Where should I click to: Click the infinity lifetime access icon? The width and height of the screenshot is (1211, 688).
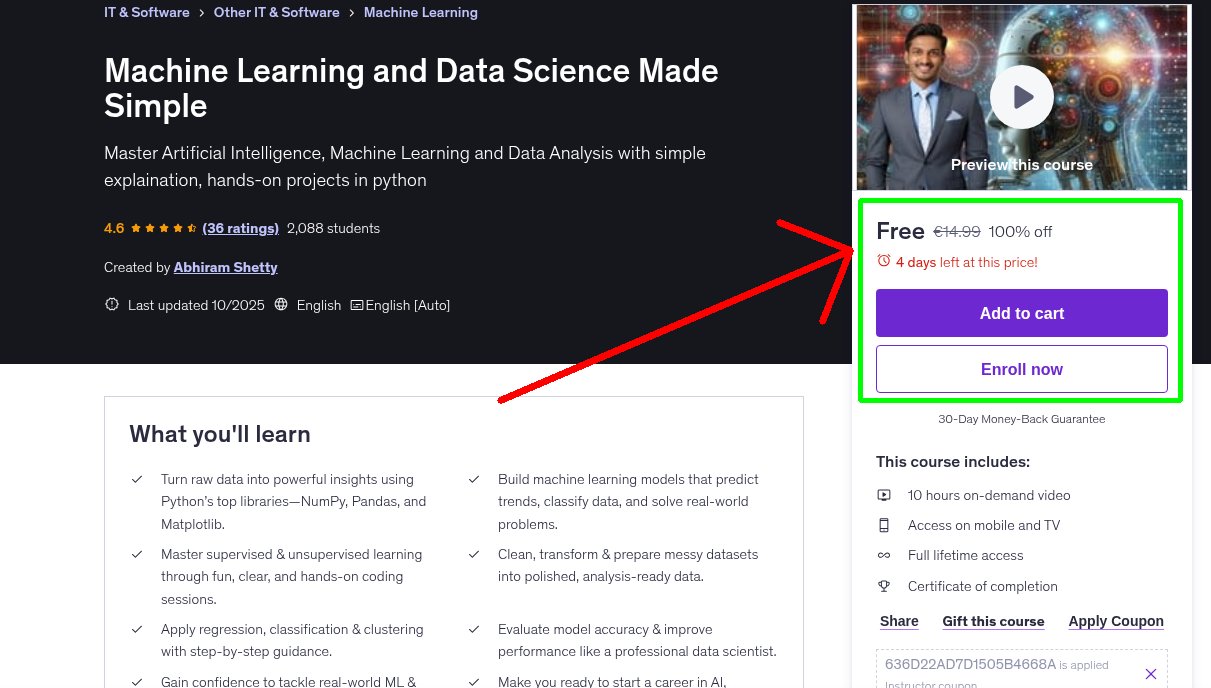[x=884, y=555]
